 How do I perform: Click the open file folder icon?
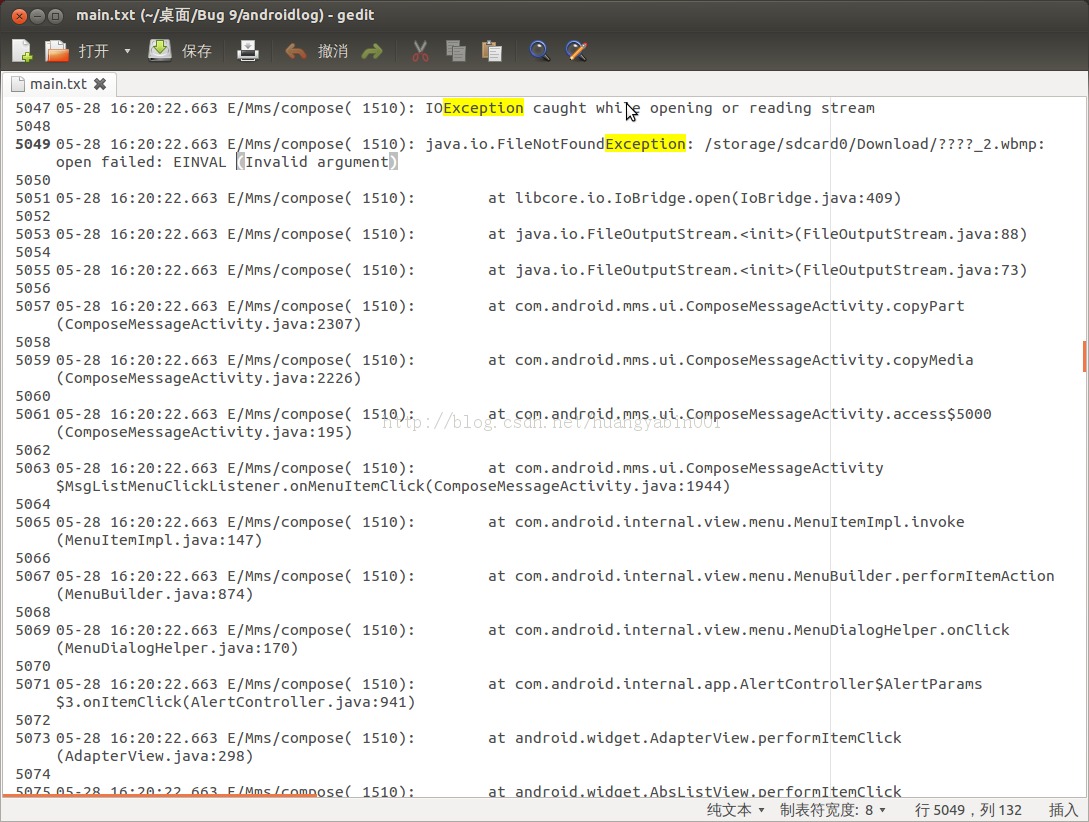[x=57, y=51]
